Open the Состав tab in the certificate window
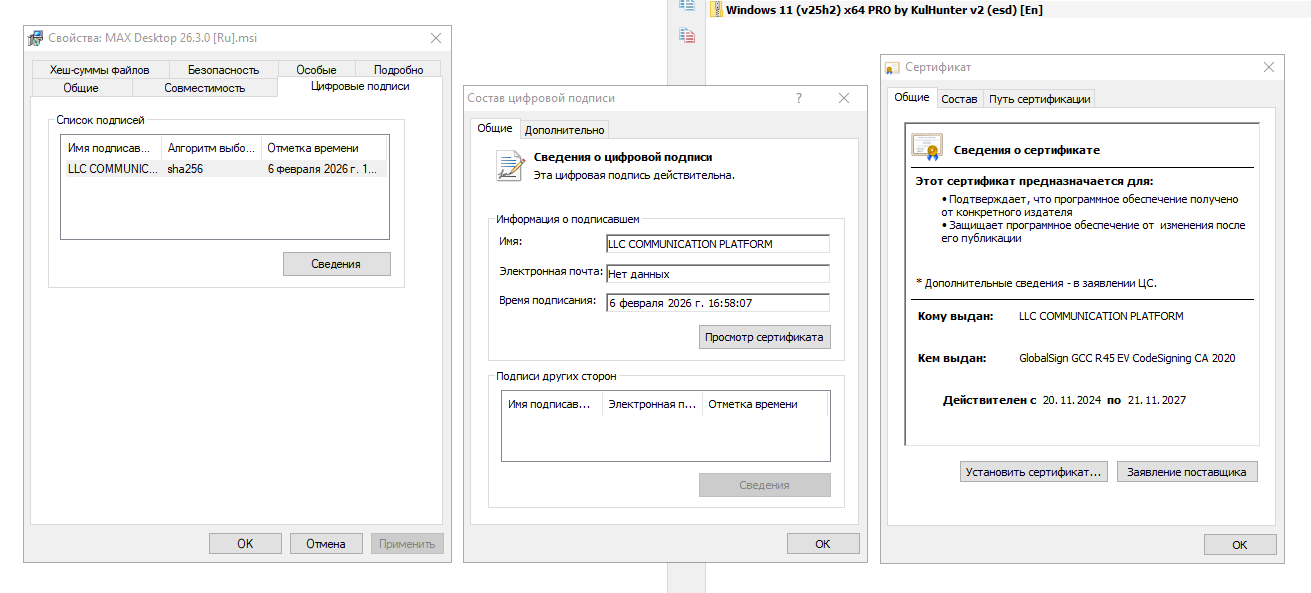1311x593 pixels. tap(959, 99)
